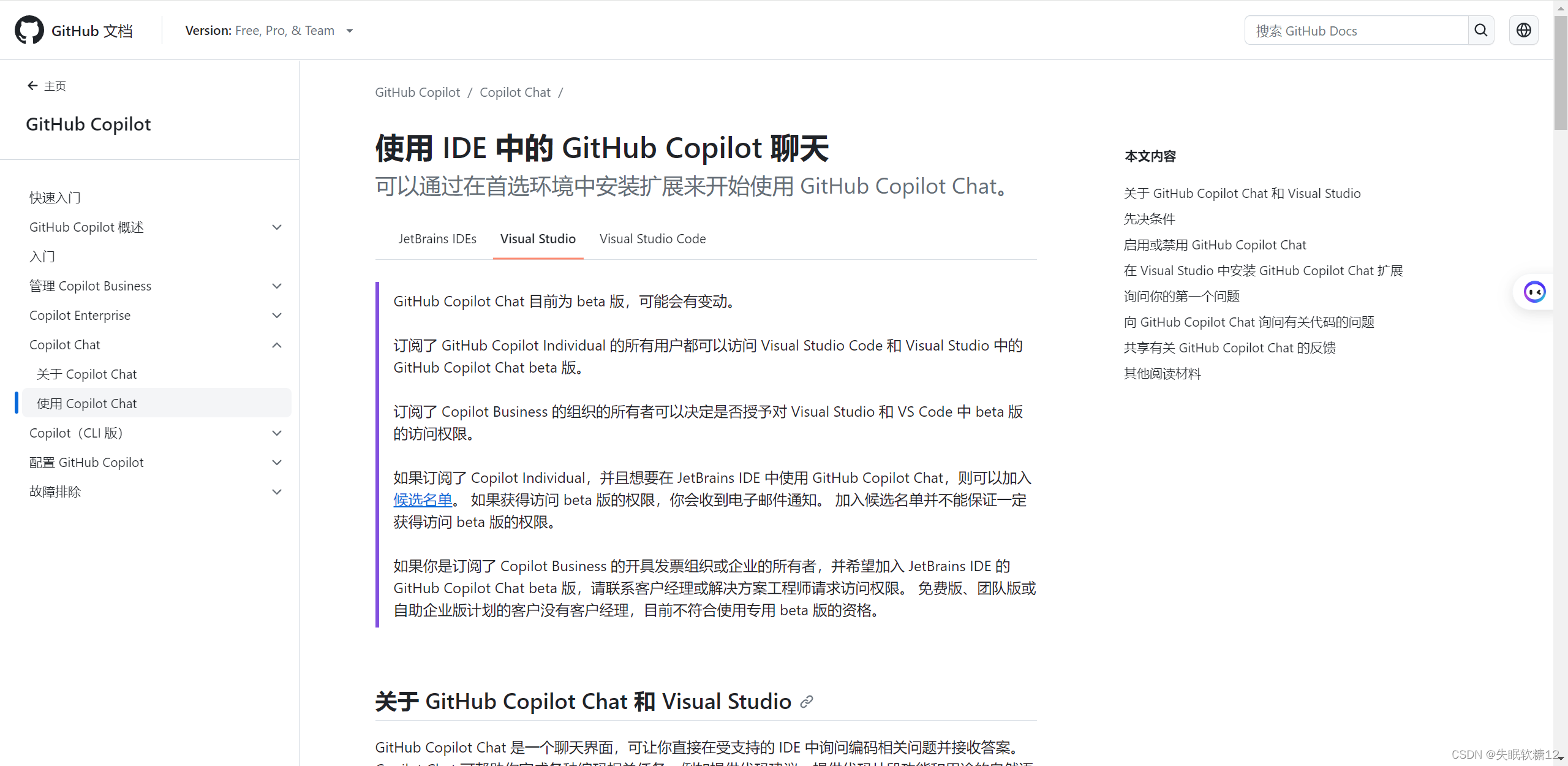Jump to 共享有关 GitHub Copilot Chat 的反馈

tap(1229, 348)
